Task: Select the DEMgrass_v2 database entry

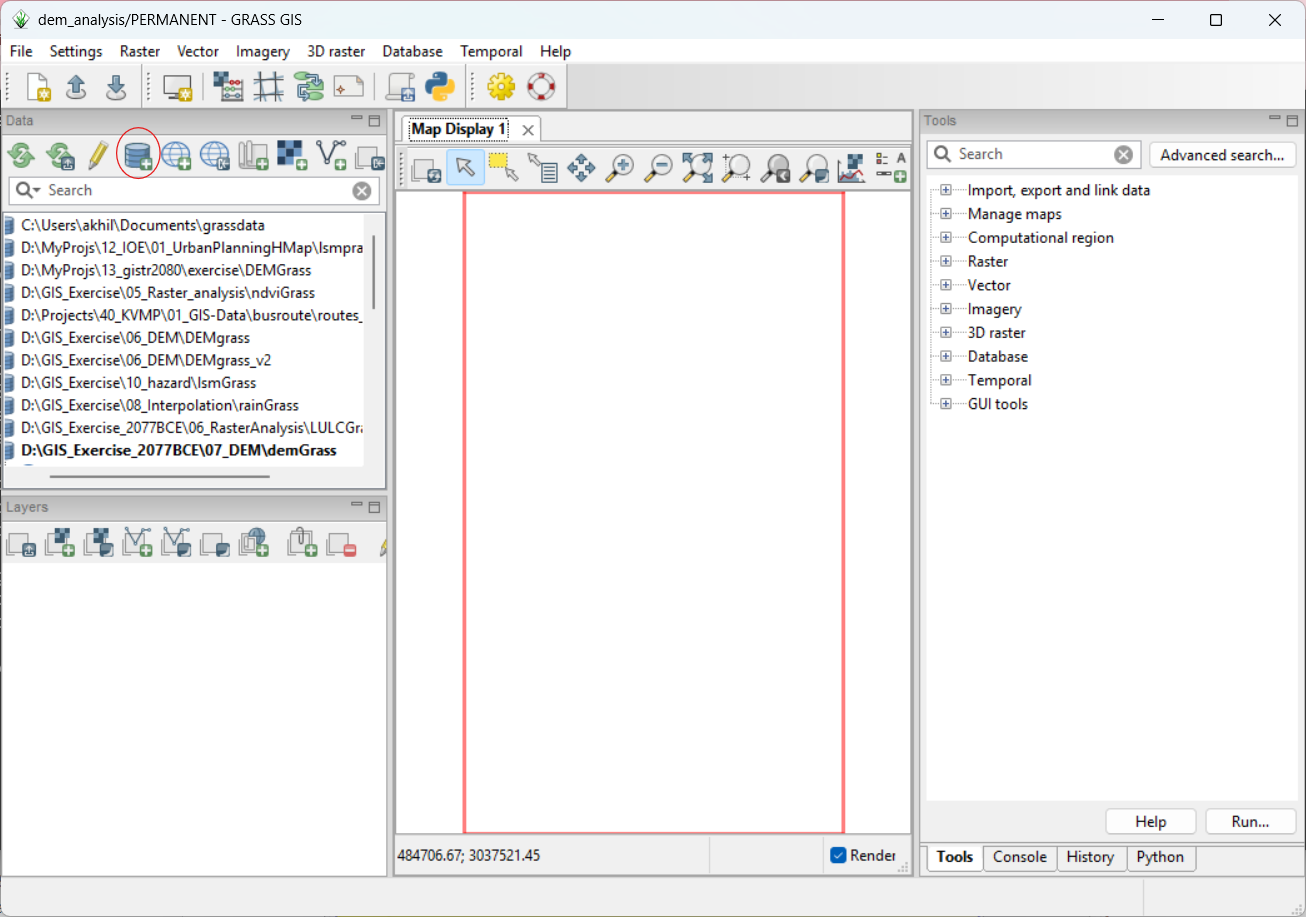Action: 146,360
